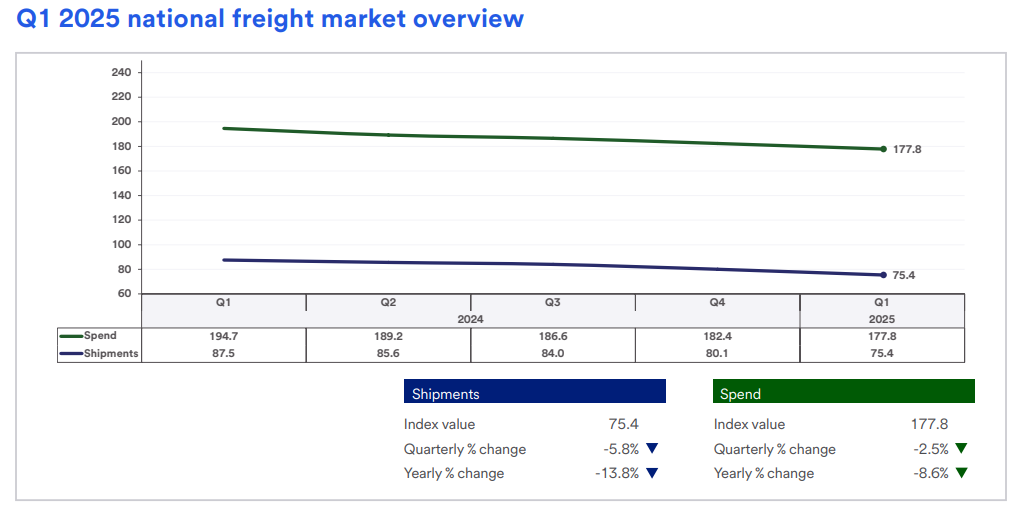This screenshot has width=1022, height=512.
Task: Click the Shipments quarterly change down arrow
Action: coord(652,449)
